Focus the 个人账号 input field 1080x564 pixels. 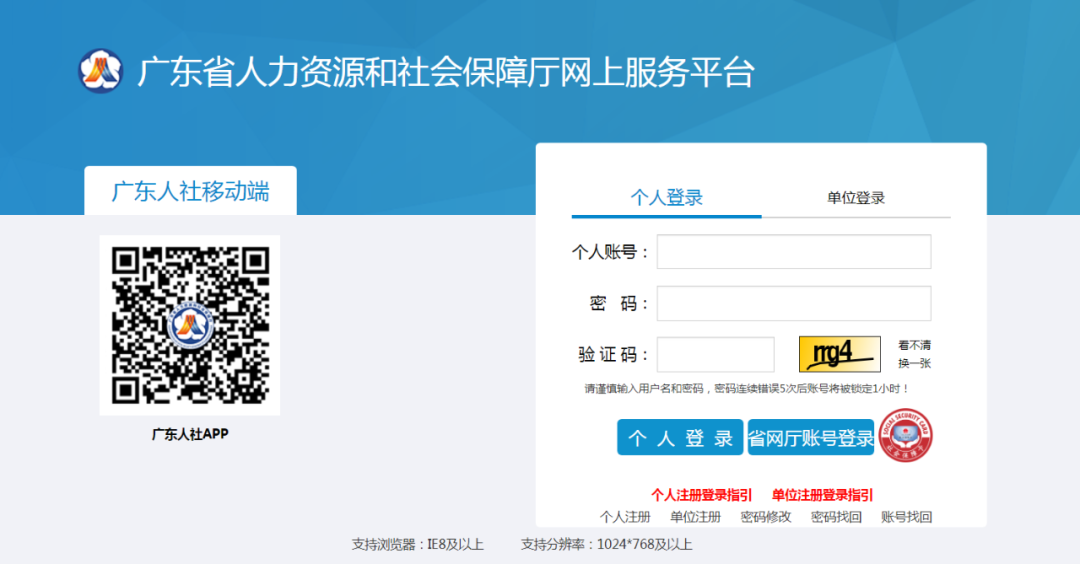coord(793,252)
